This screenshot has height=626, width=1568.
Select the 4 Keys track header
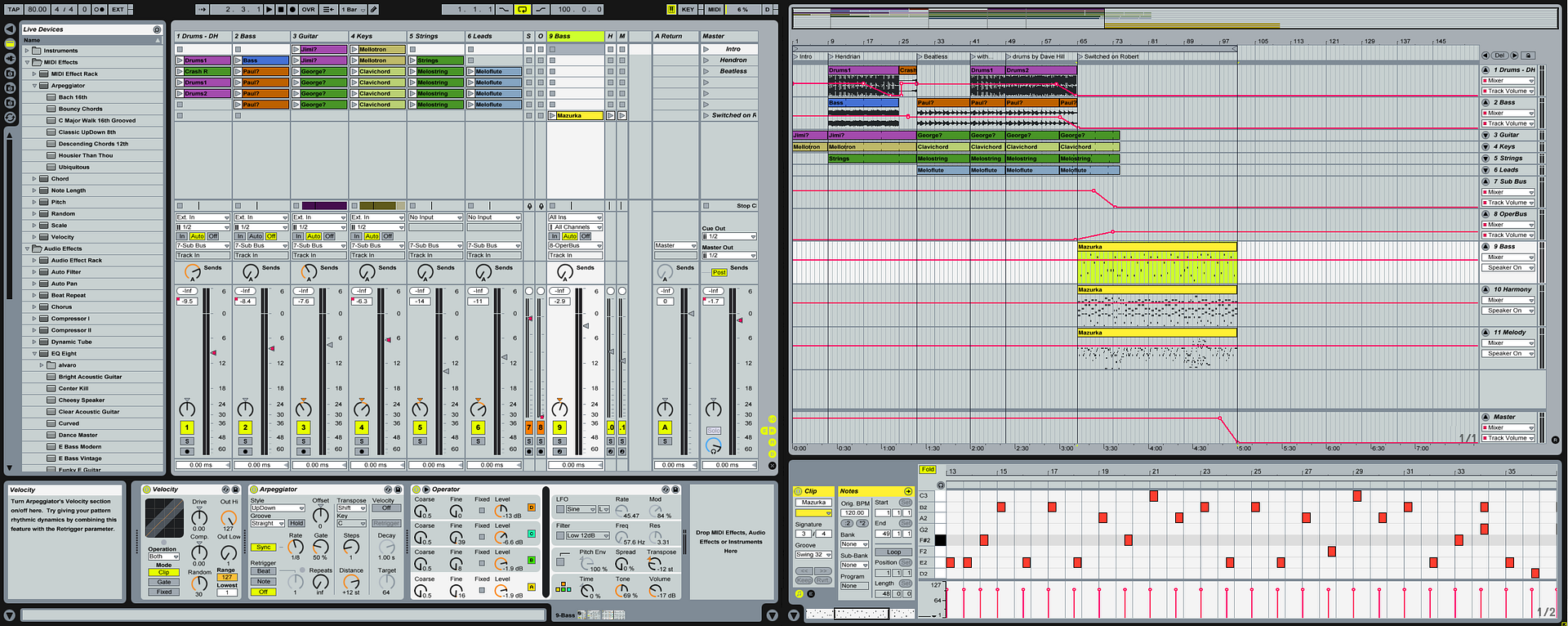click(377, 36)
